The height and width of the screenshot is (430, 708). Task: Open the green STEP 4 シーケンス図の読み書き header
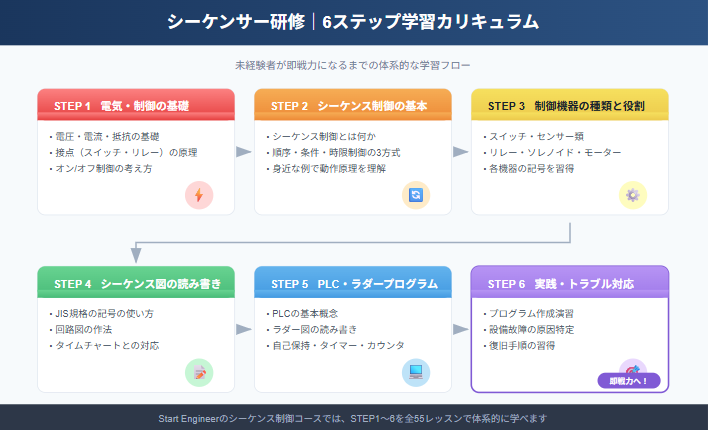click(136, 283)
